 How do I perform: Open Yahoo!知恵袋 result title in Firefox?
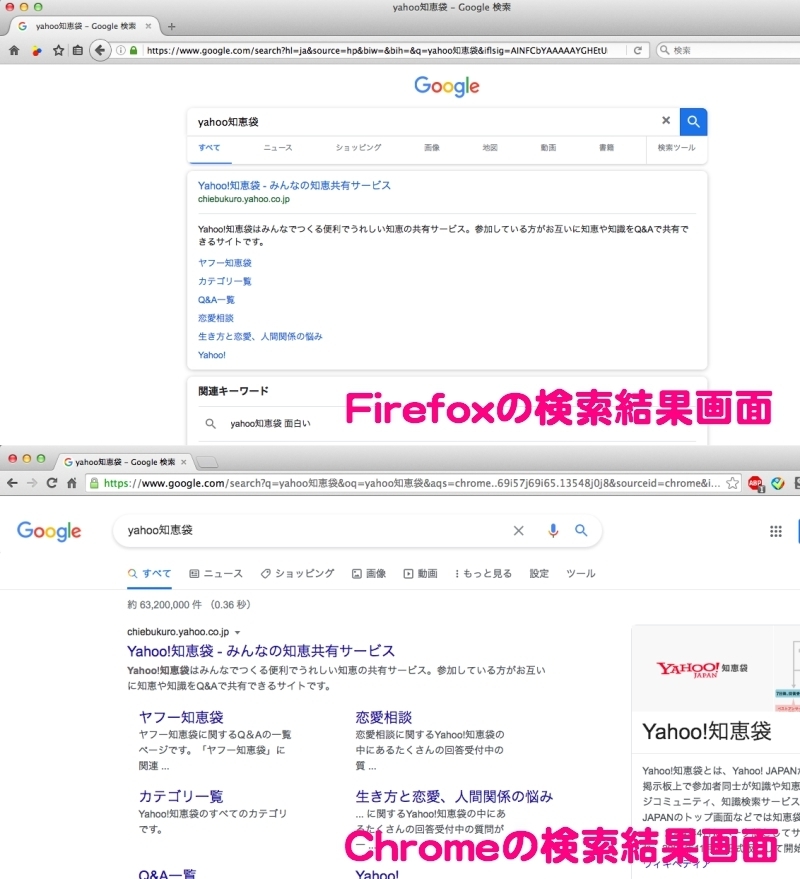pos(294,185)
